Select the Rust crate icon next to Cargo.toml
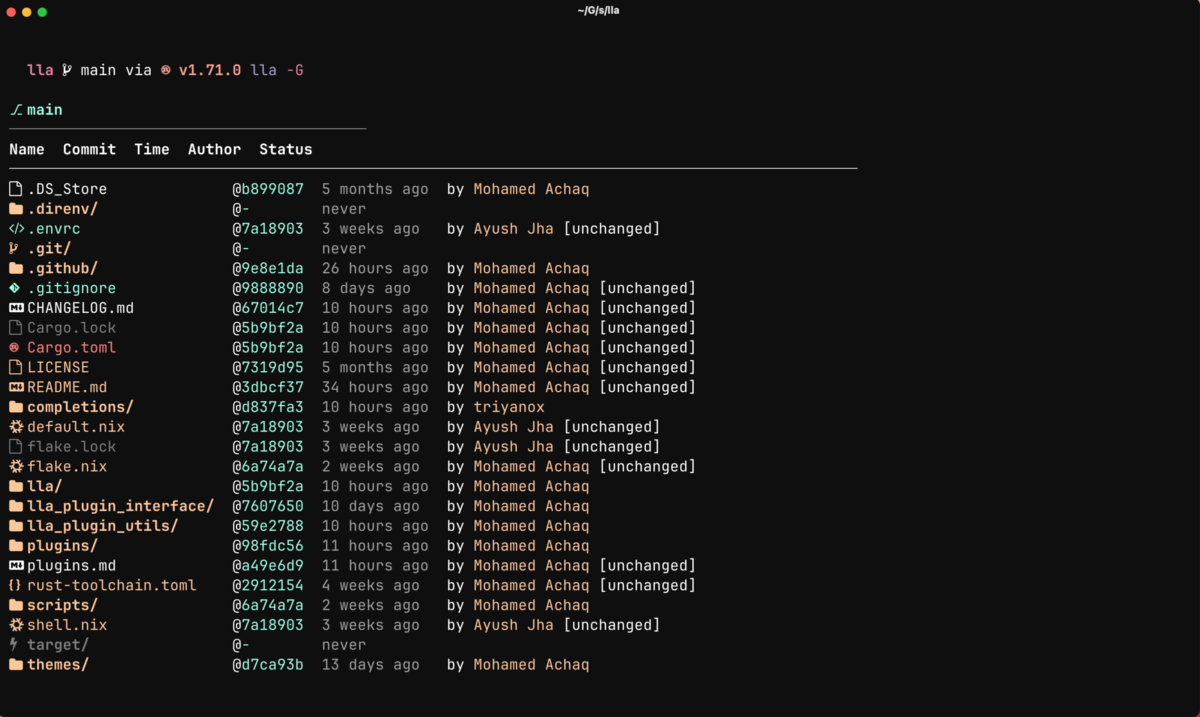The image size is (1200, 717). click(14, 347)
